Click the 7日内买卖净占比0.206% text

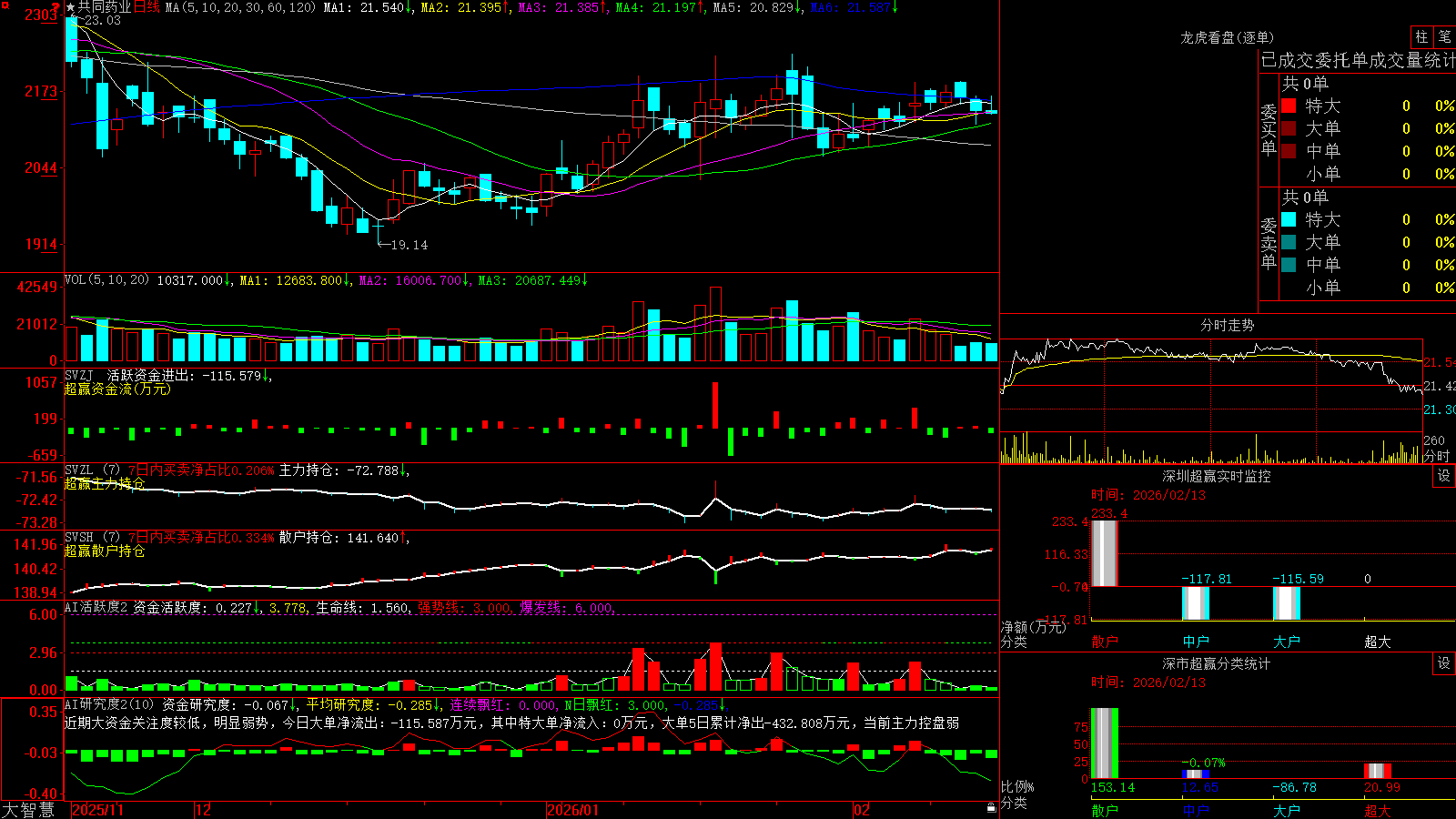tap(201, 470)
